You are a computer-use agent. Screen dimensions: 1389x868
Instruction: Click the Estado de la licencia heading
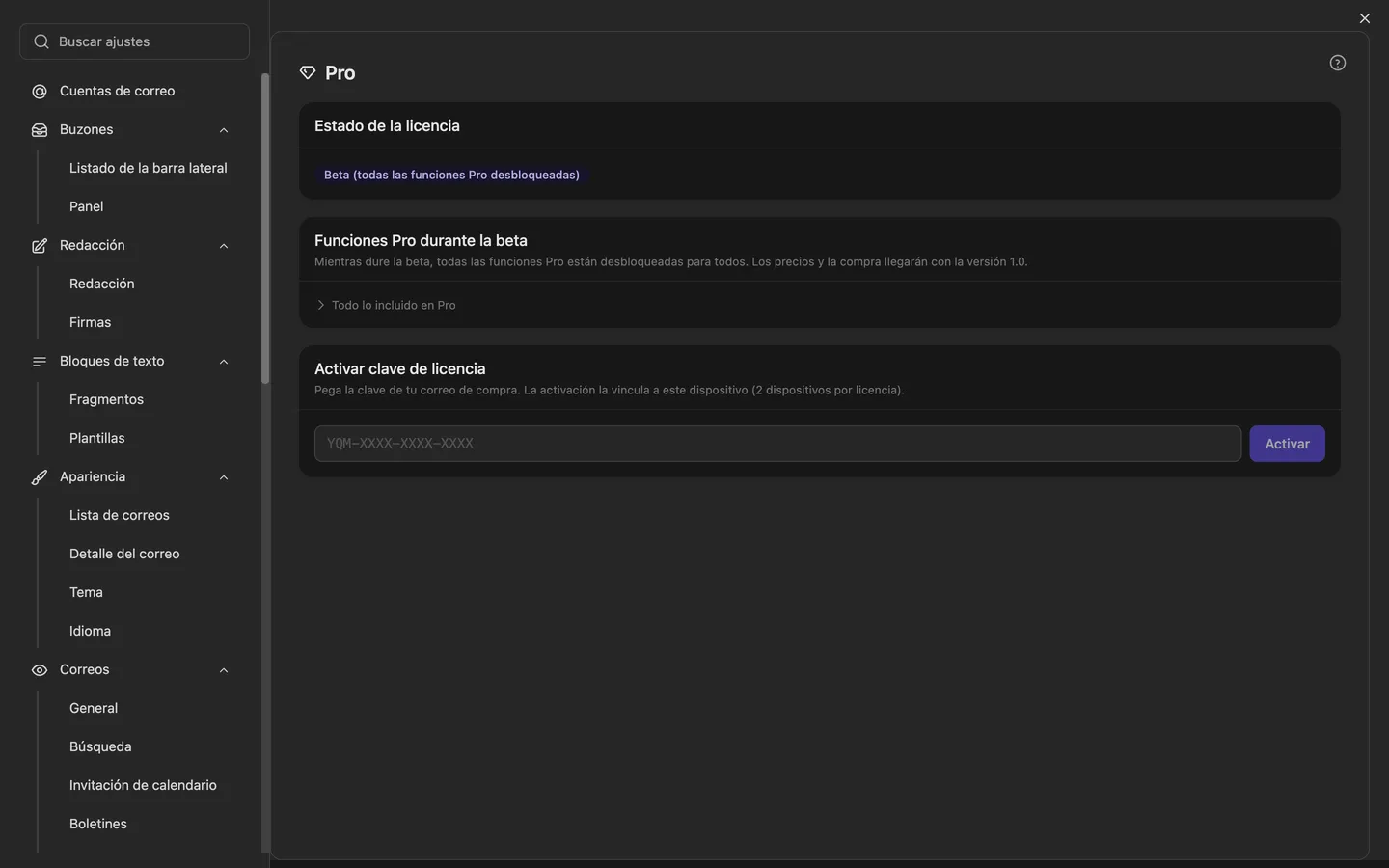coord(387,126)
